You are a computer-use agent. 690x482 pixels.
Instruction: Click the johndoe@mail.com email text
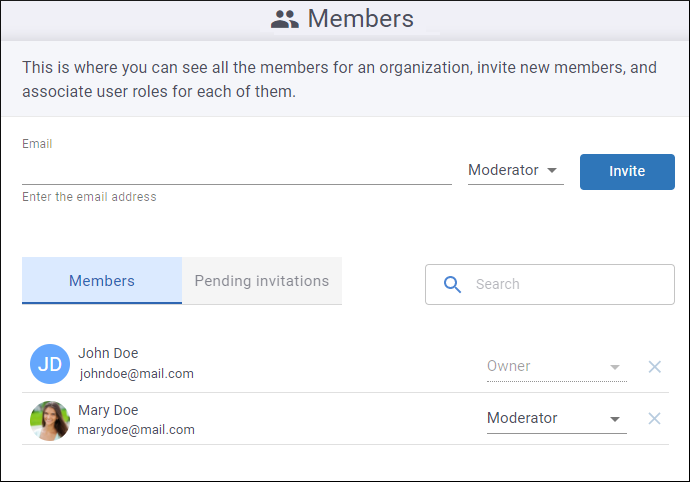click(136, 374)
